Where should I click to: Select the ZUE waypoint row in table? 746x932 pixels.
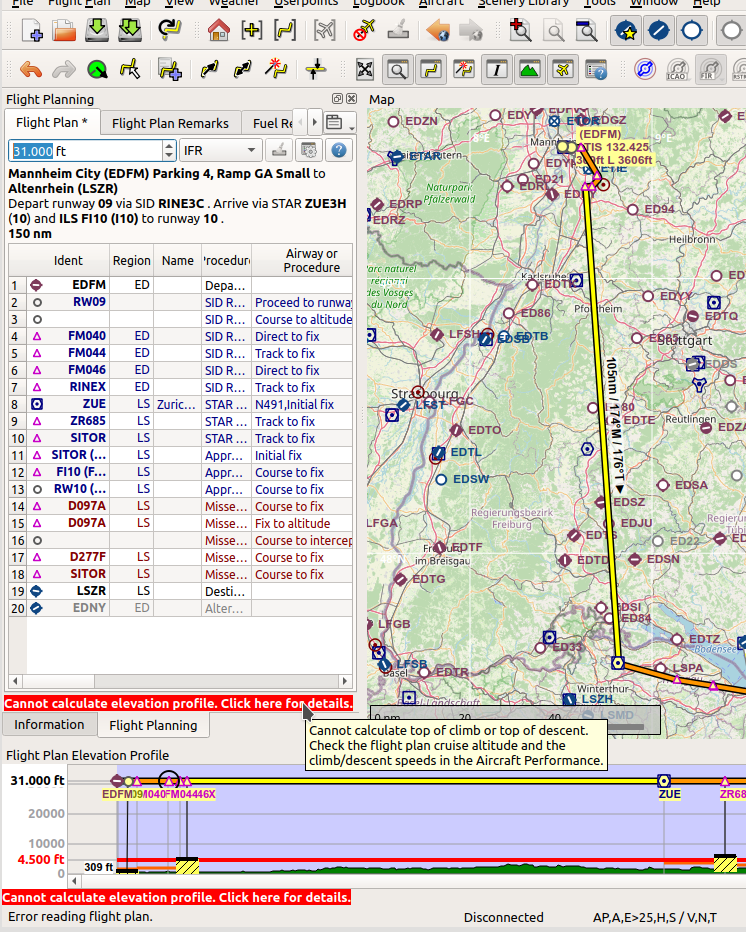click(x=180, y=404)
